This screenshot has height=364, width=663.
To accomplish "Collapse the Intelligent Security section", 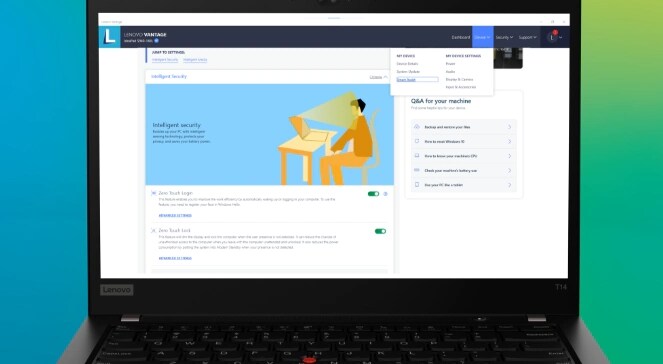I will pos(378,77).
